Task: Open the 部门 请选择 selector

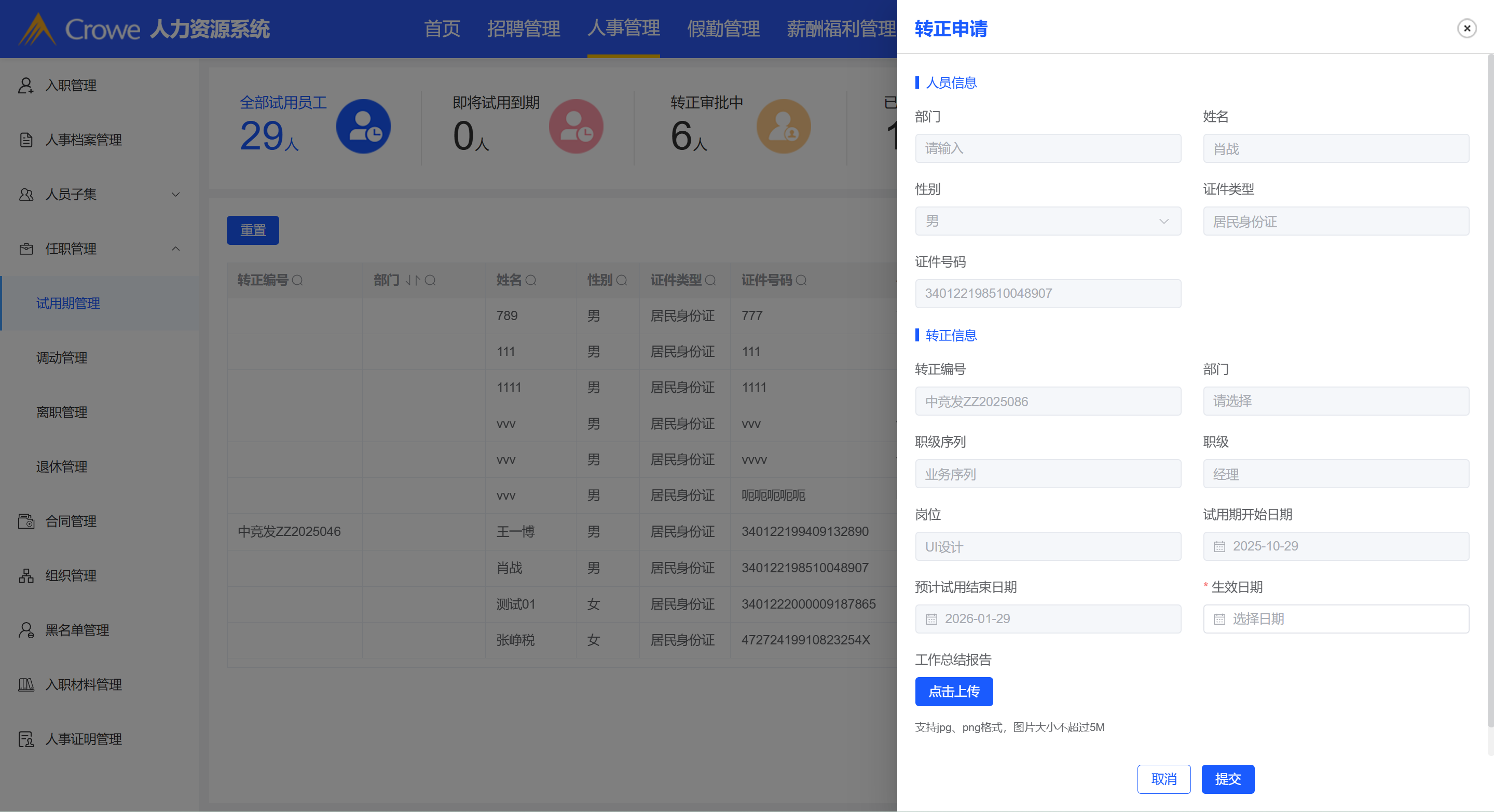Action: tap(1335, 402)
